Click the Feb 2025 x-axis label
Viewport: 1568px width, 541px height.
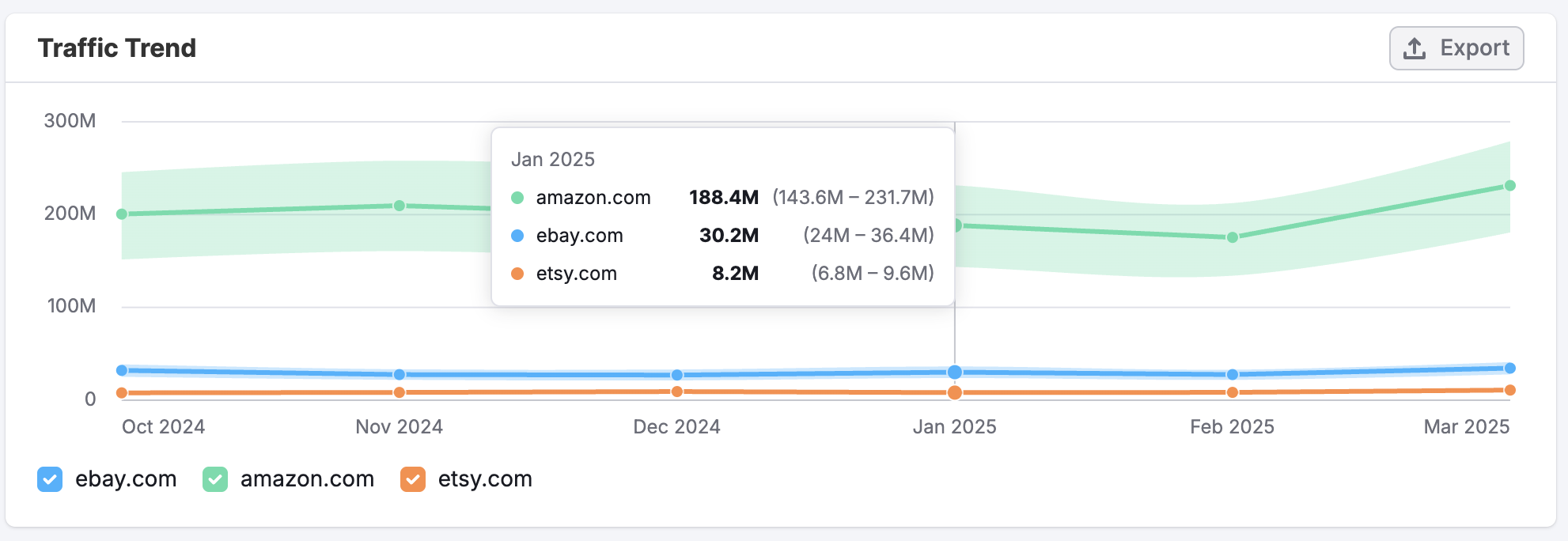point(1233,426)
